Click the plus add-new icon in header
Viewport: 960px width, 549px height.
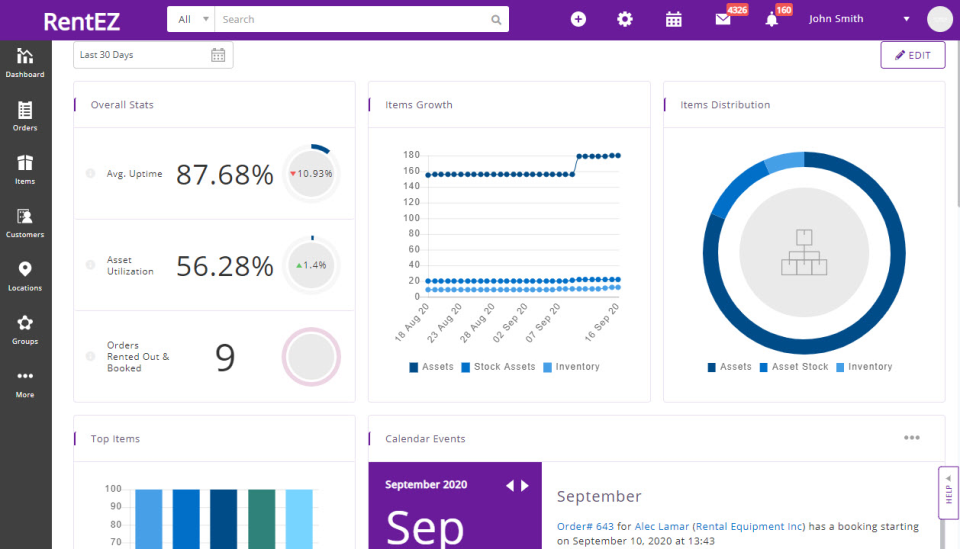(578, 19)
